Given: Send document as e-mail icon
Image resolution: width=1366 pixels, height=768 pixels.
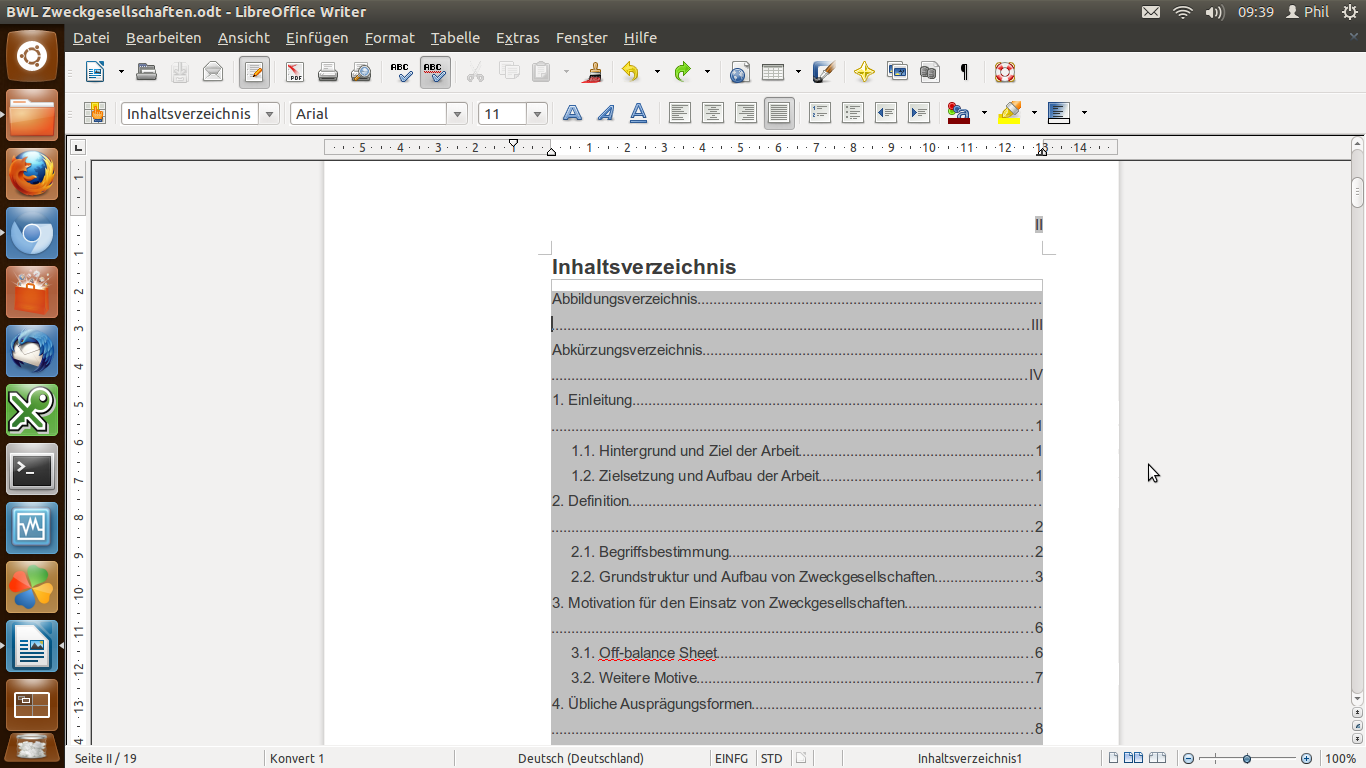Looking at the screenshot, I should tap(213, 72).
